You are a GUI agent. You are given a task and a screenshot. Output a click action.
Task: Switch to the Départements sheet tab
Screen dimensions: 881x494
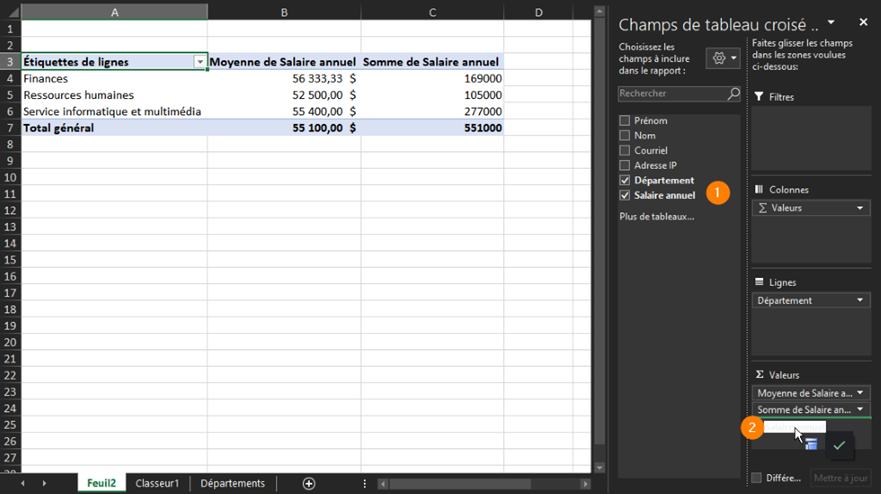coord(232,484)
